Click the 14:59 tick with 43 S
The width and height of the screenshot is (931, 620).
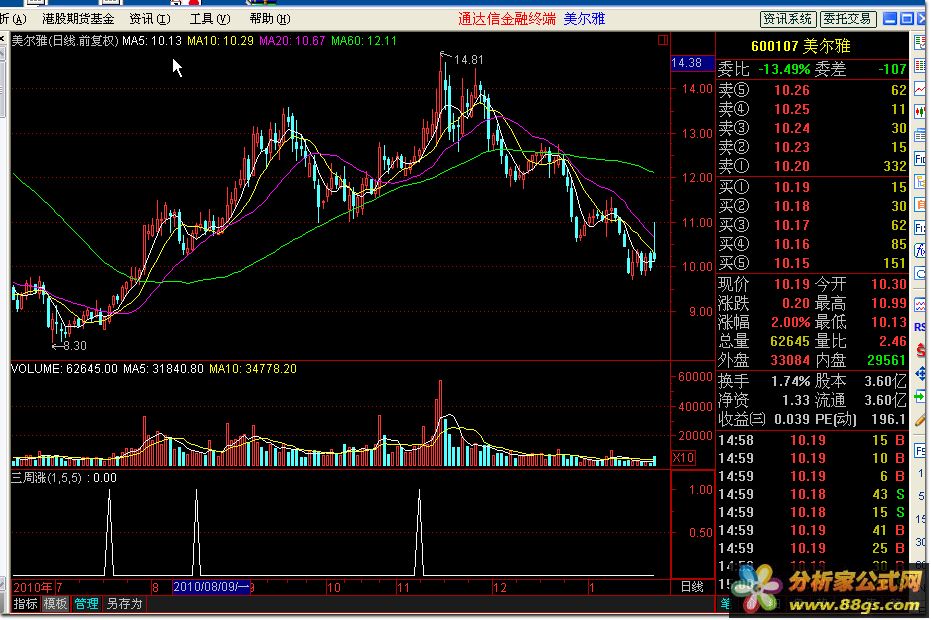[x=812, y=495]
